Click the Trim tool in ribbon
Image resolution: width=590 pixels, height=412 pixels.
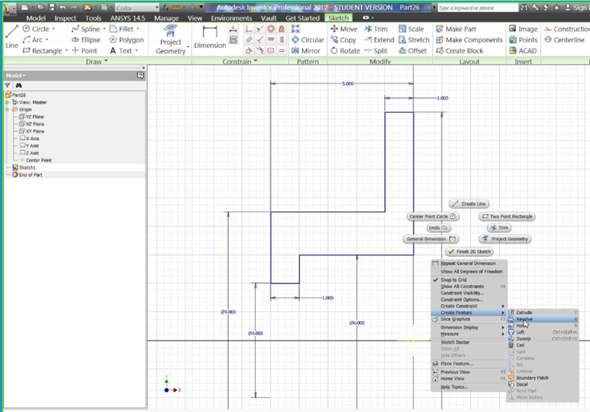[x=376, y=29]
